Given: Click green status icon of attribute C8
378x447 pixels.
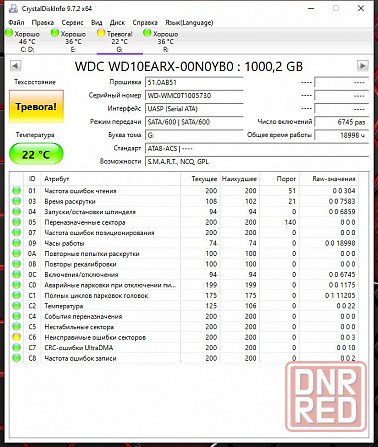Looking at the screenshot, I should [16, 358].
